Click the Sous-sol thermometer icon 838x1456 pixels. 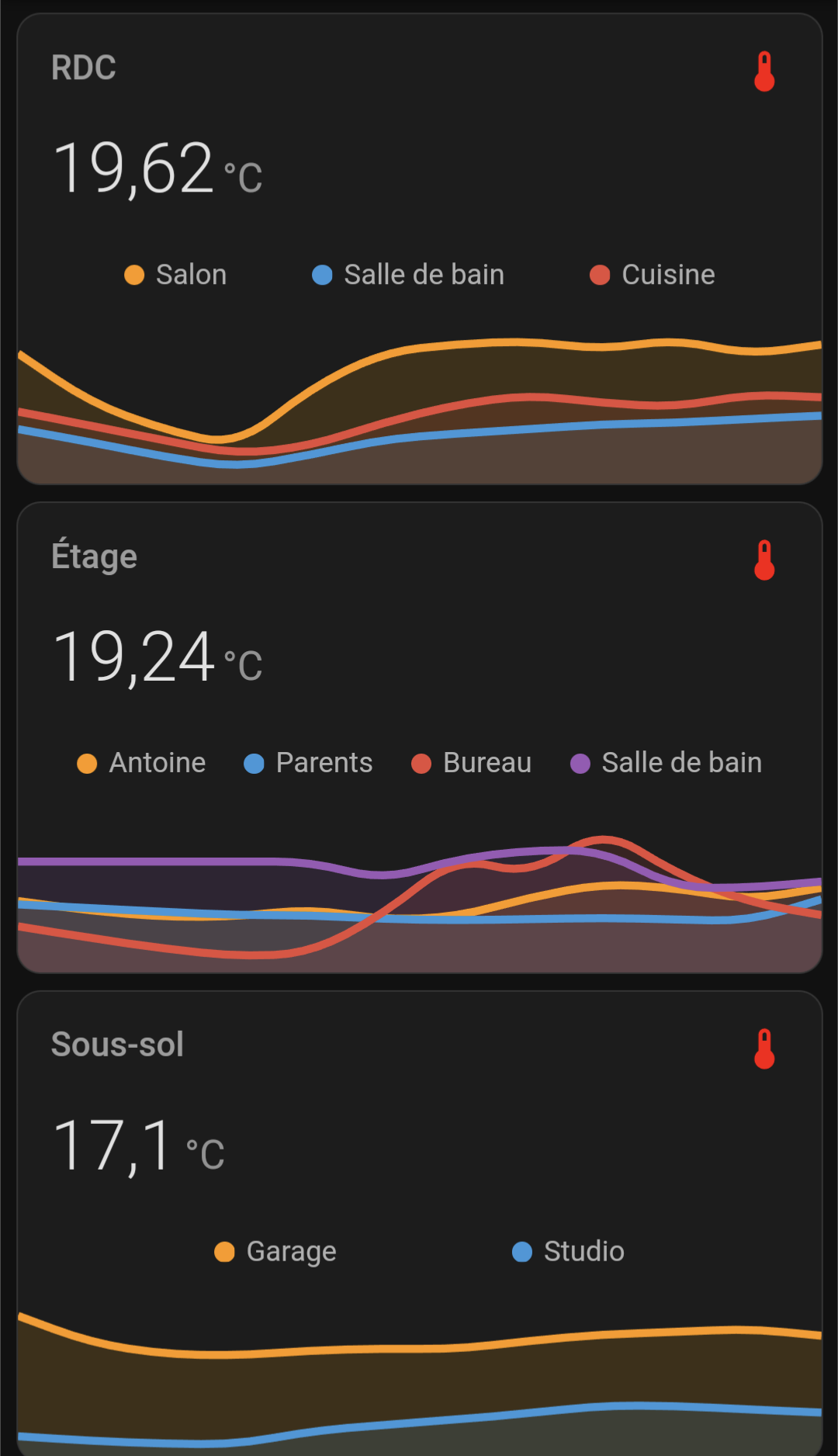coord(764,1049)
